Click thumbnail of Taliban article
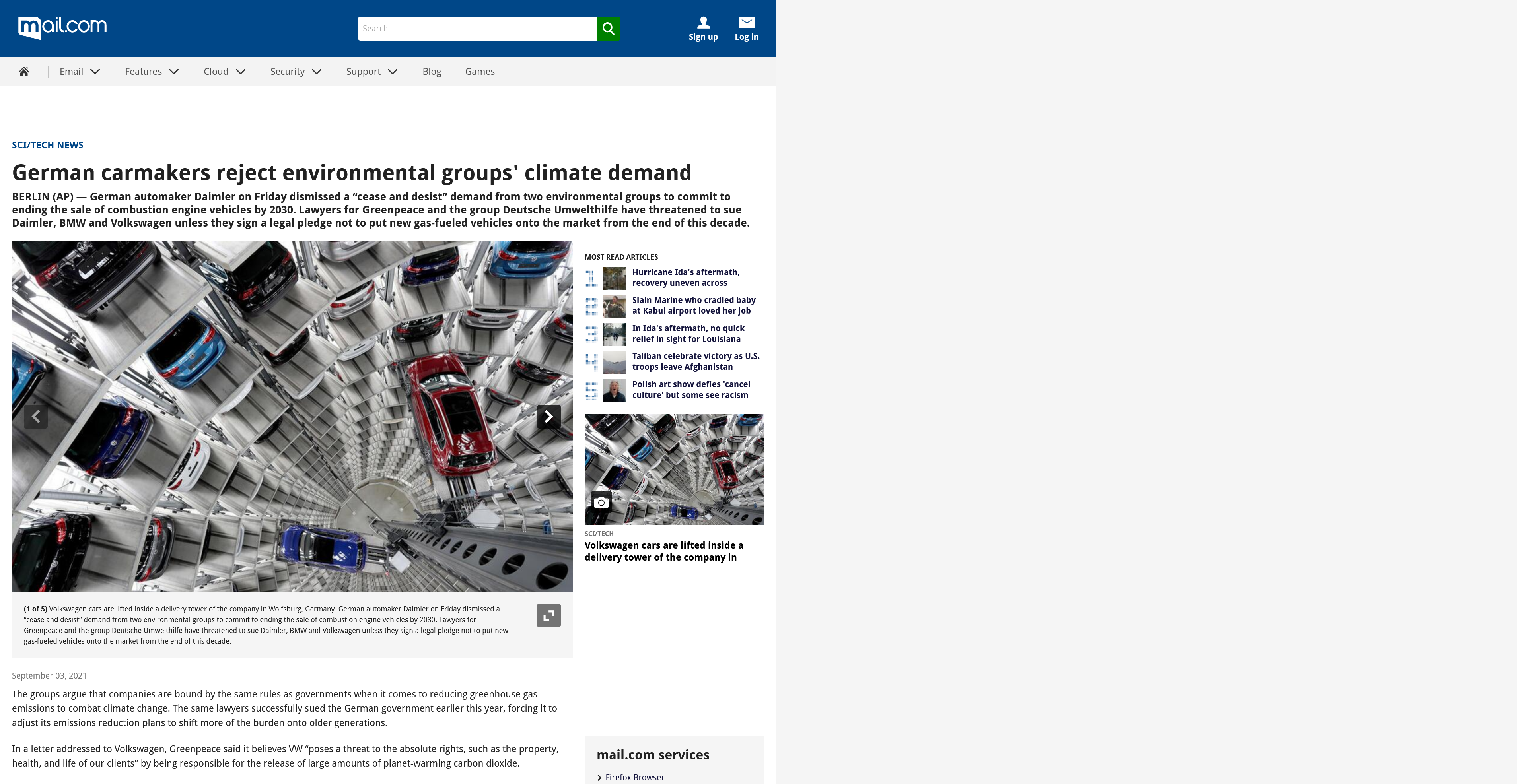Screen dimensions: 1517x784 615,363
